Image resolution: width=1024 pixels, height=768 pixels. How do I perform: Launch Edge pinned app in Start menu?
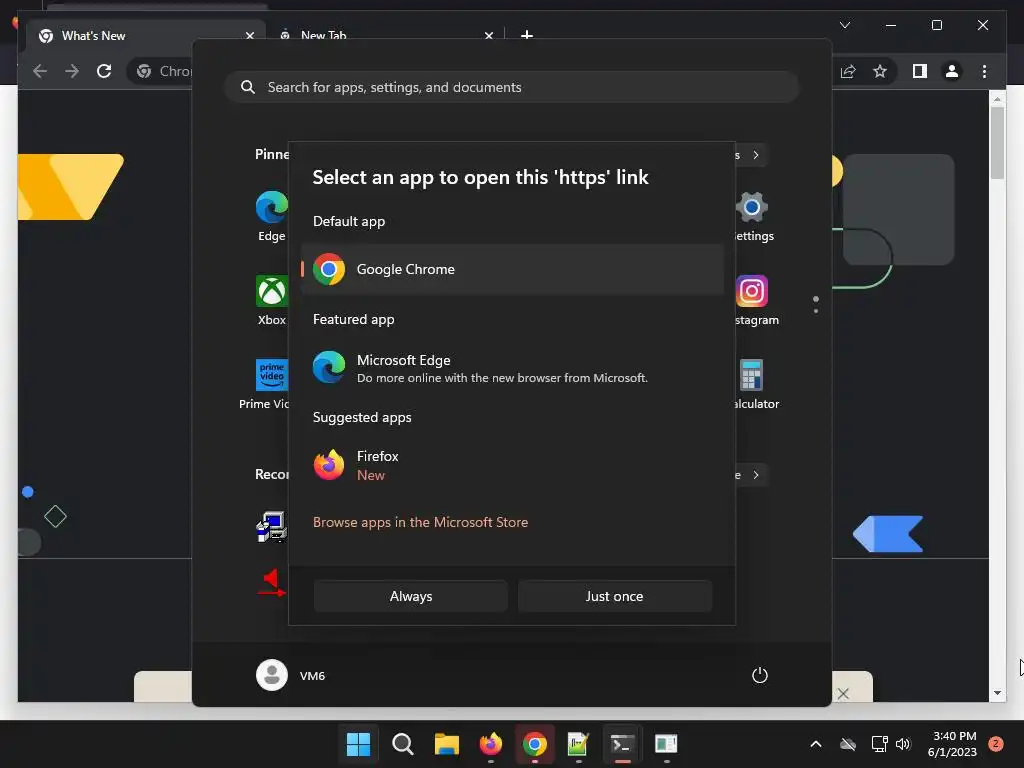pos(272,217)
